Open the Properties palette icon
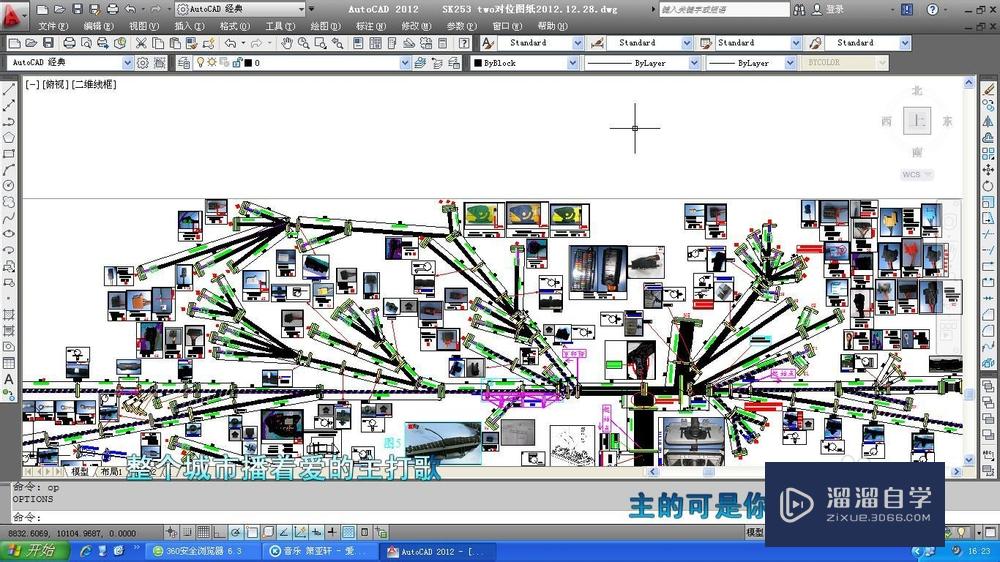 coord(358,43)
